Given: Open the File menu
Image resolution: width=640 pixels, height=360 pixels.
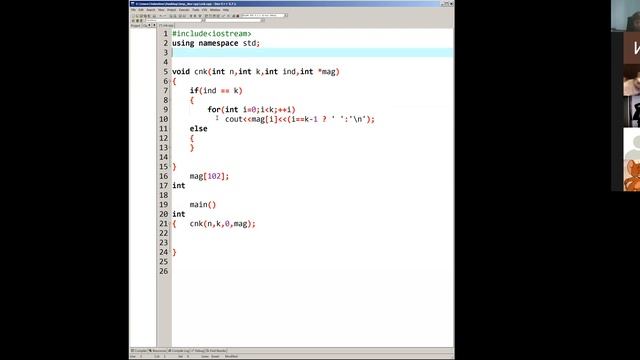Looking at the screenshot, I should click(134, 10).
